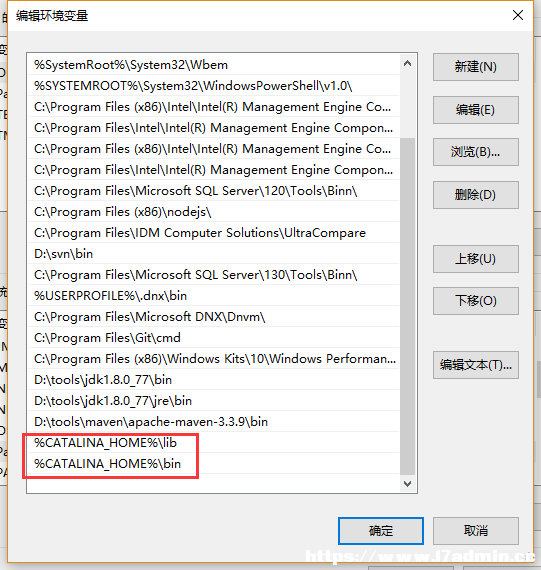Close the 编辑环境变量 dialog window

click(518, 15)
